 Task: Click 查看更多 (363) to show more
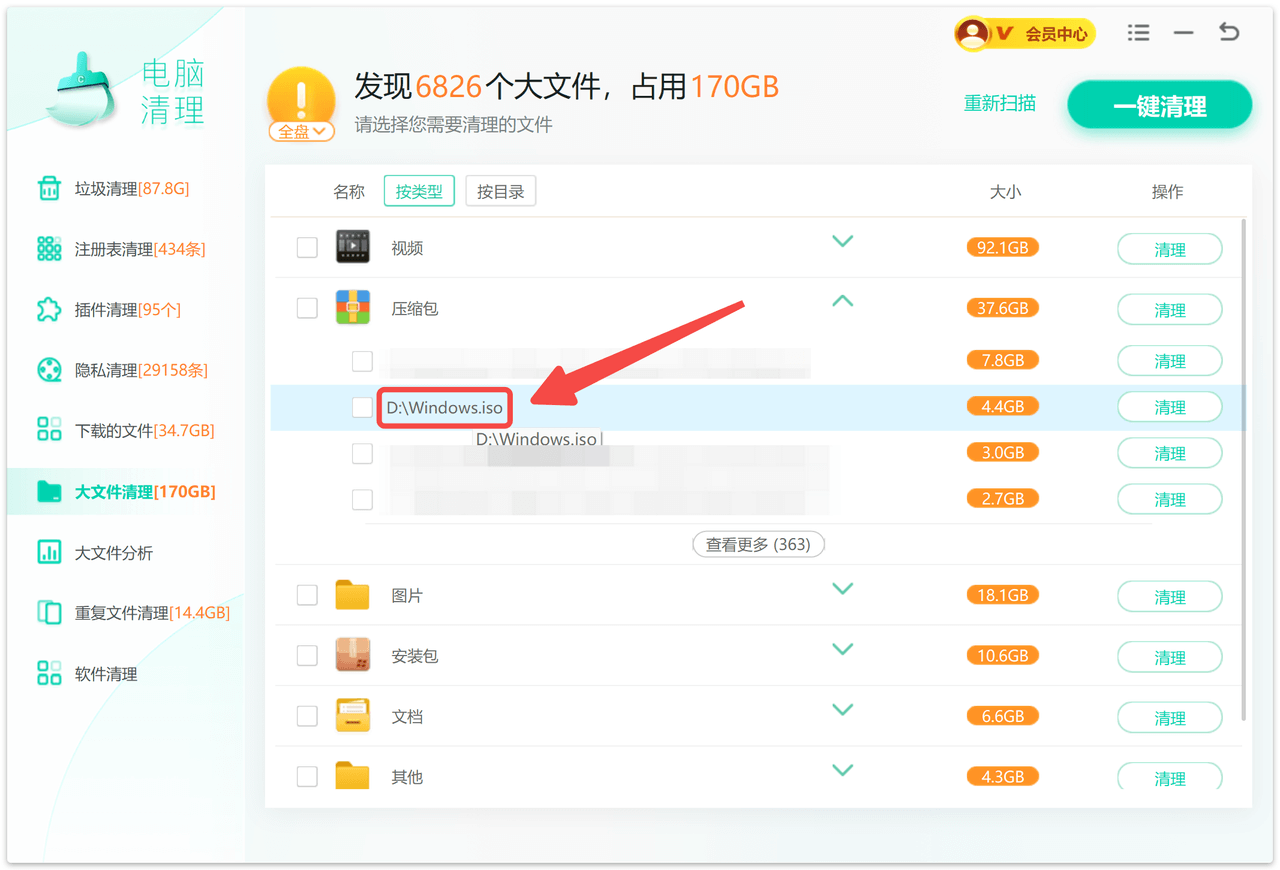point(758,544)
